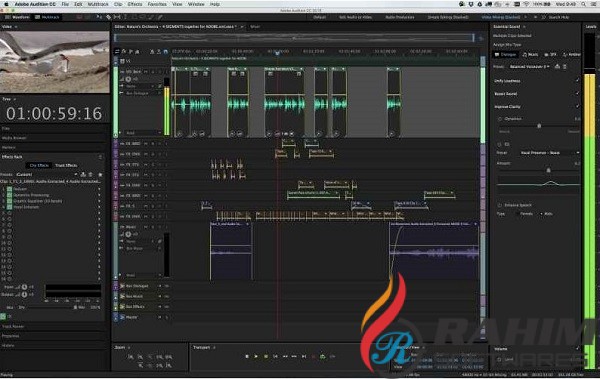This screenshot has height=379, width=600.
Task: Switch to Audio Production workspace
Action: [399, 17]
